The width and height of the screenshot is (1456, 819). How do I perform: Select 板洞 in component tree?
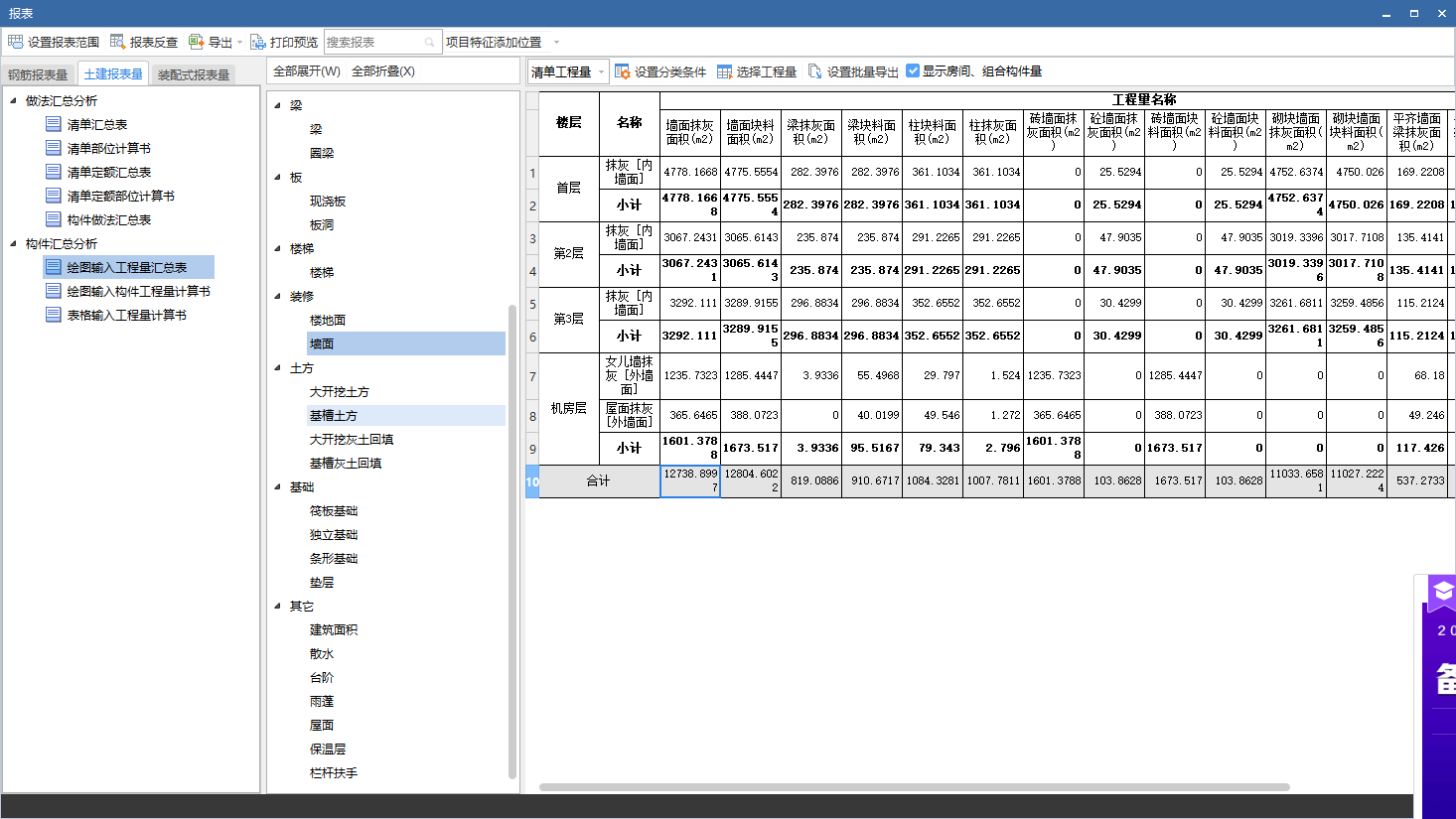[322, 224]
